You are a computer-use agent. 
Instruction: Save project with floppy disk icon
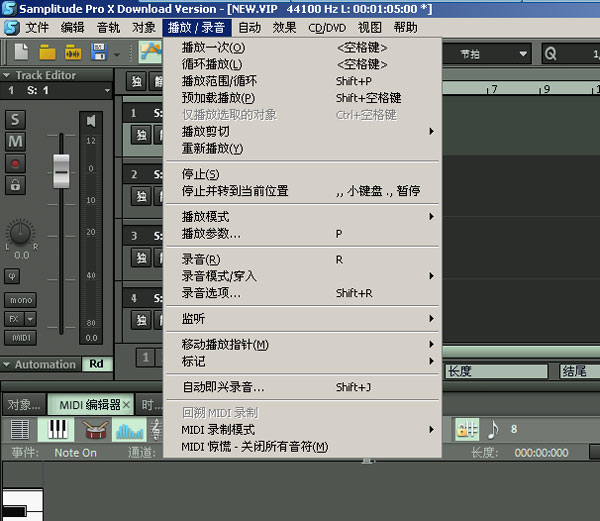[x=98, y=52]
